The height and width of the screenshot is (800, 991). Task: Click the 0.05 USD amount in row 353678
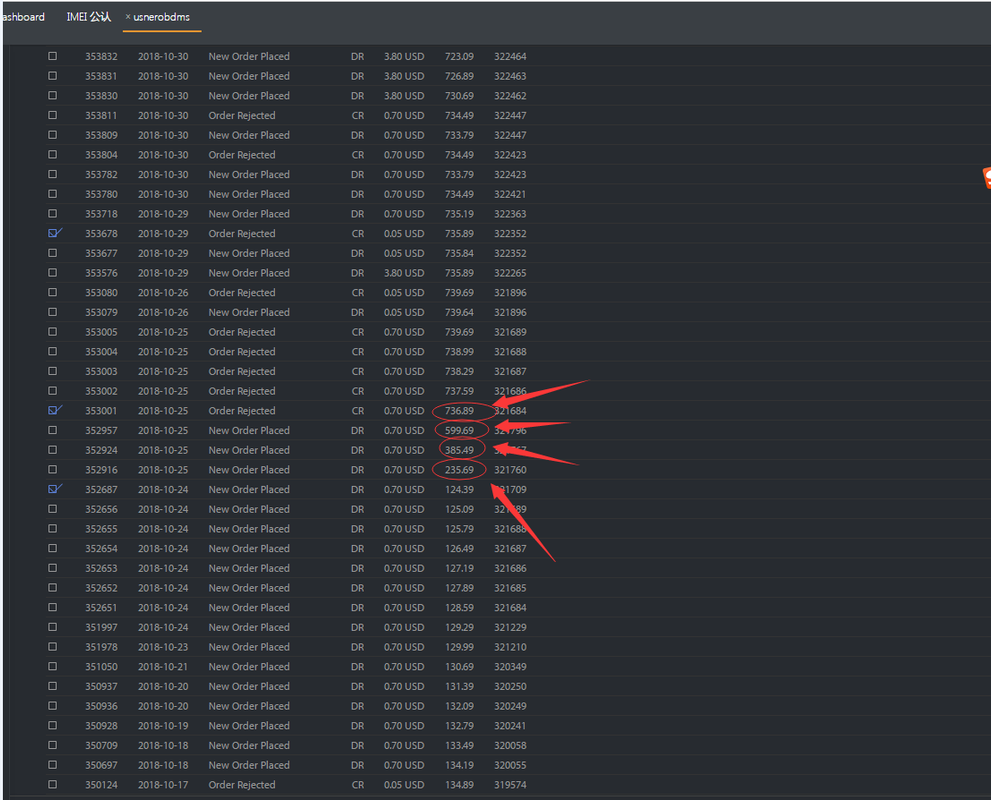pyautogui.click(x=404, y=234)
